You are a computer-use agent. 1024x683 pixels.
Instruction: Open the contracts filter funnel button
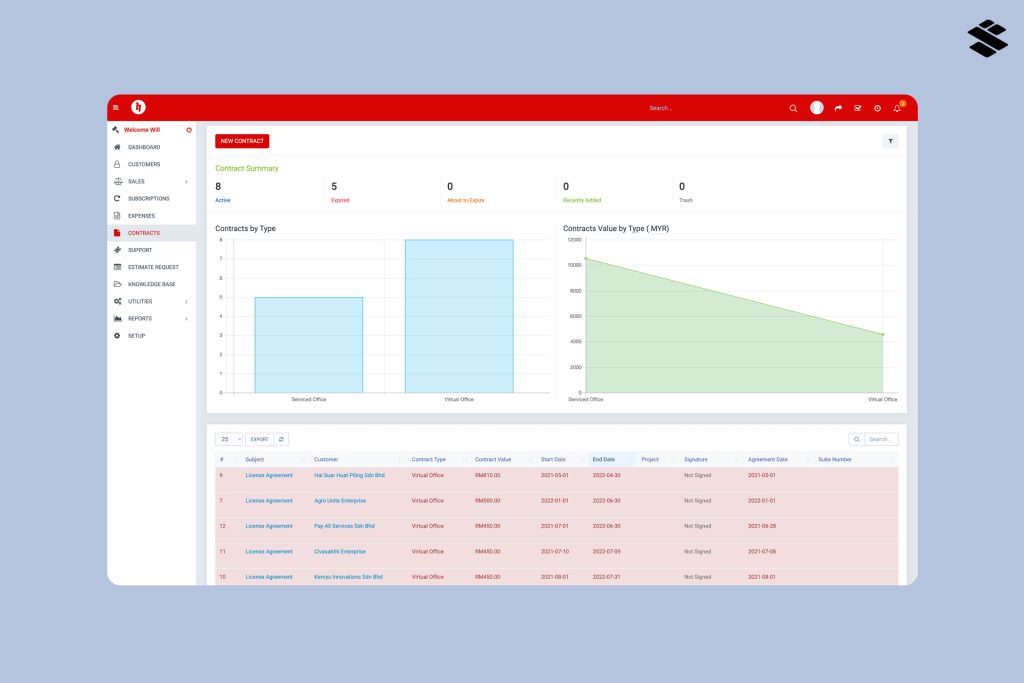(890, 141)
